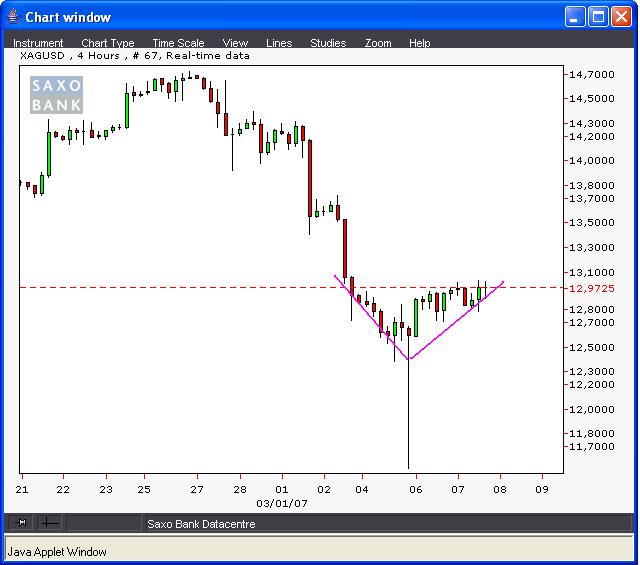The height and width of the screenshot is (565, 640).
Task: Open the Instrument menu
Action: coord(38,43)
